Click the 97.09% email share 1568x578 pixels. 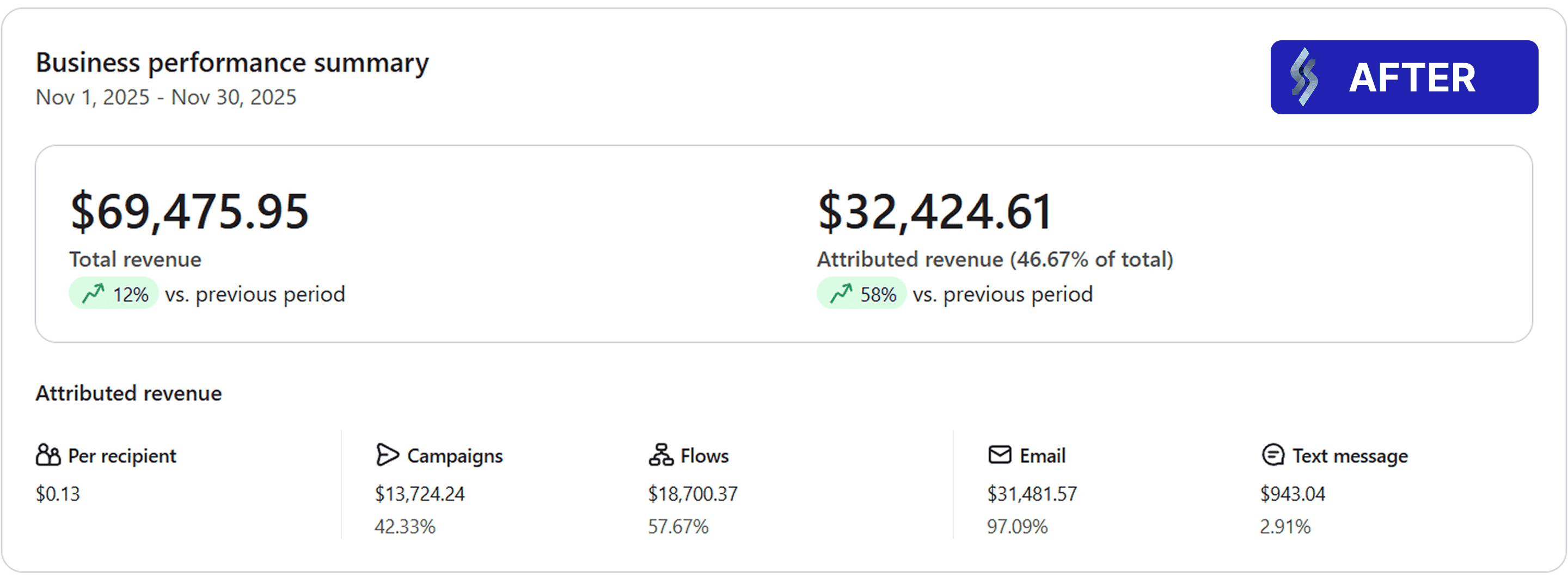(1017, 527)
